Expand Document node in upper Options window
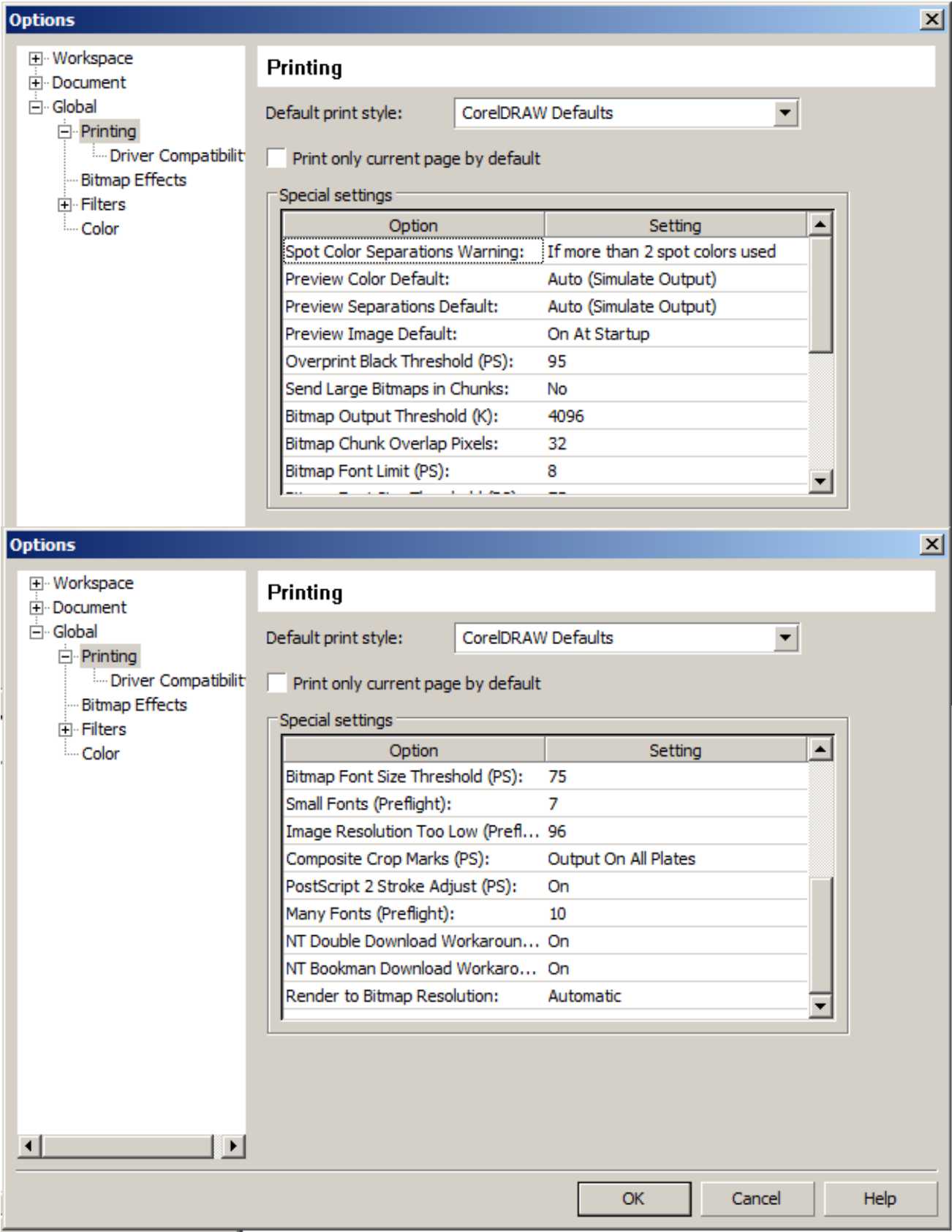Image resolution: width=952 pixels, height=1232 pixels. click(x=35, y=83)
